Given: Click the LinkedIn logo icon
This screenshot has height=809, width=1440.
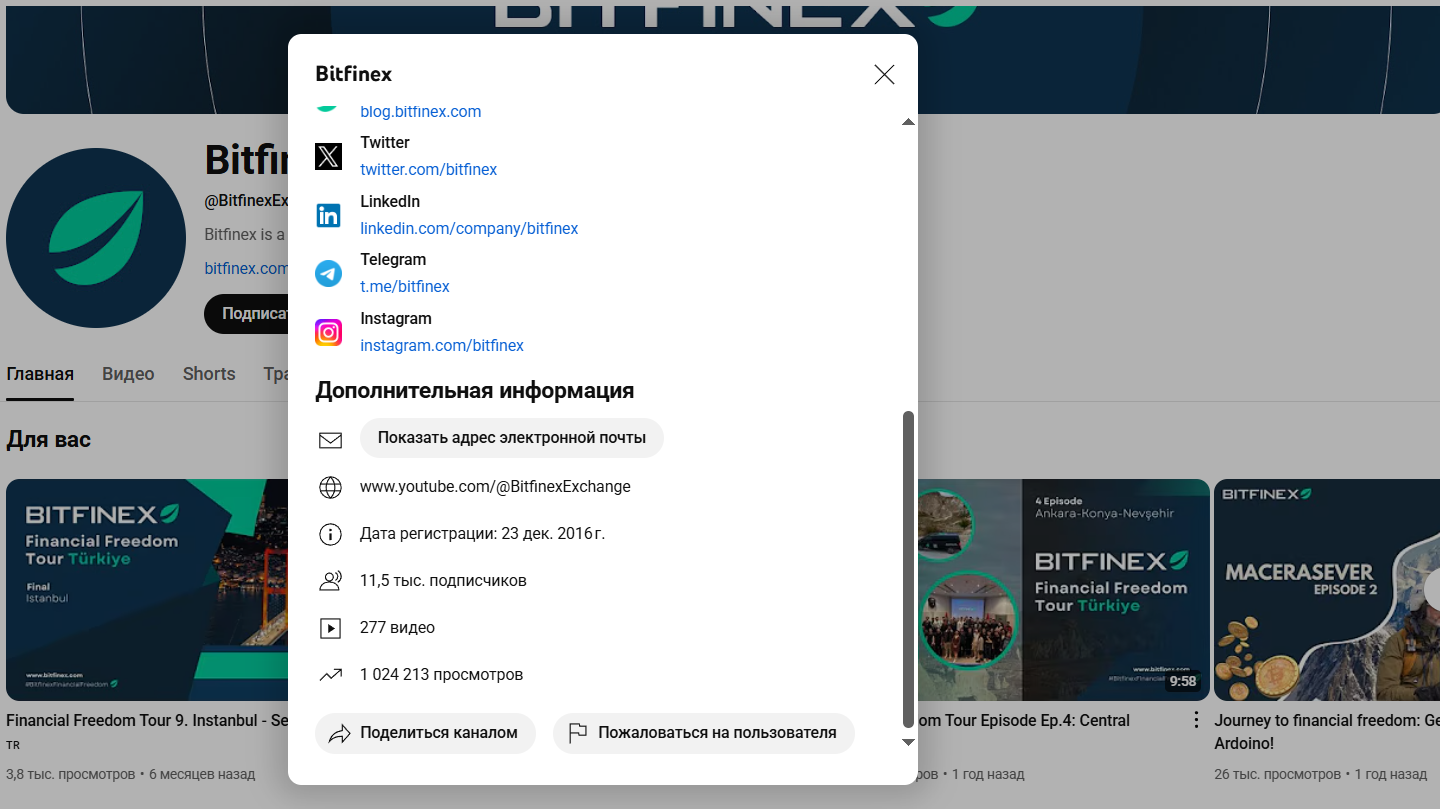Looking at the screenshot, I should pyautogui.click(x=328, y=215).
